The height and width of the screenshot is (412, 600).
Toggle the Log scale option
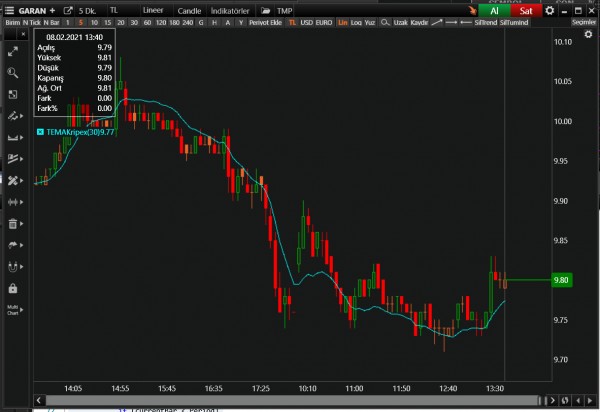357,22
